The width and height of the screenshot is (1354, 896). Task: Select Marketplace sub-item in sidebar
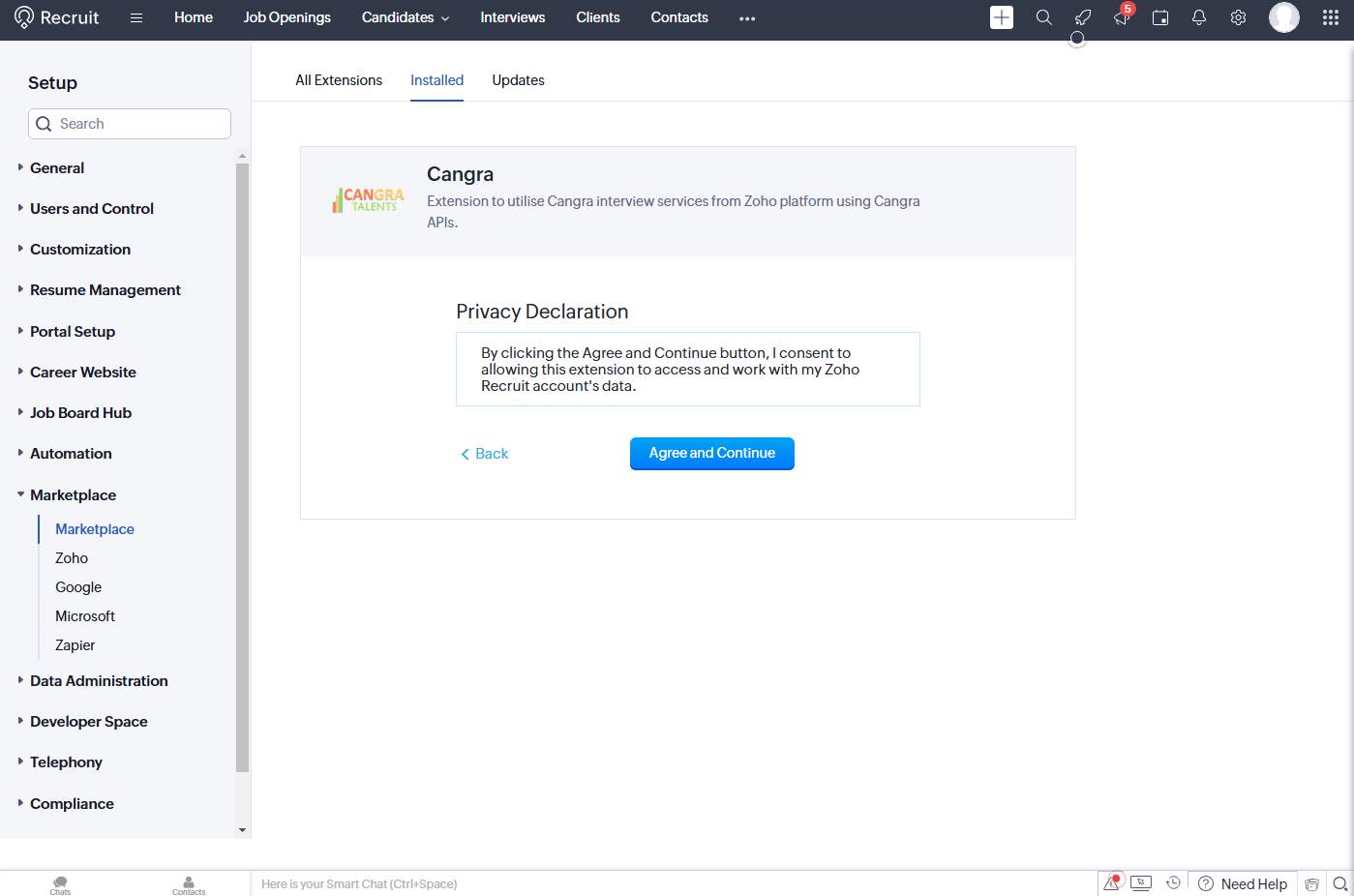pos(95,529)
